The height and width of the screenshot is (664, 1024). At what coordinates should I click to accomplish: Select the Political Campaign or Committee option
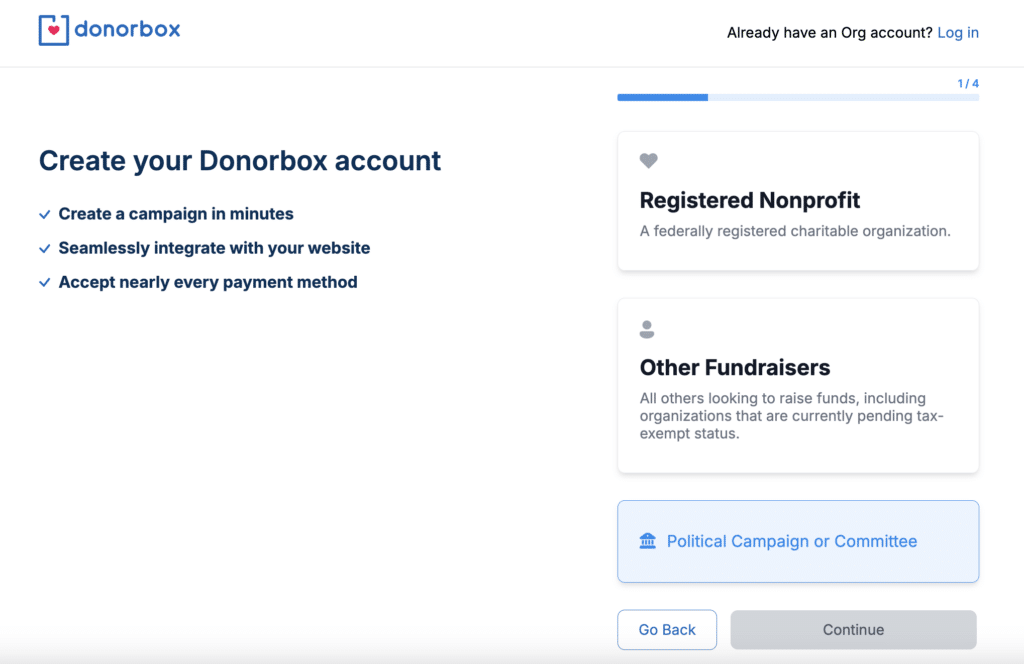(798, 540)
